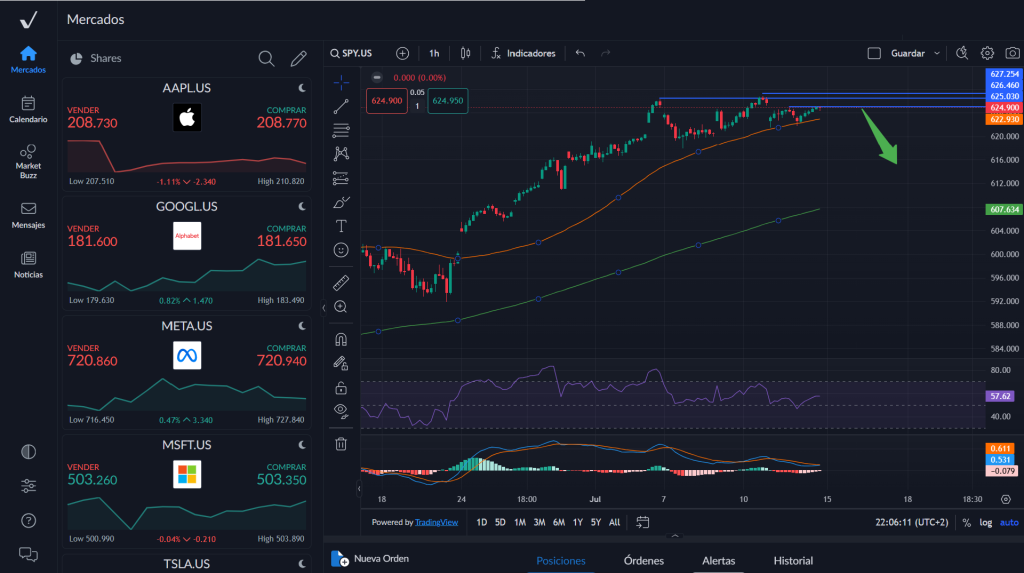Search the Shares list with magnifier
This screenshot has height=573, width=1024.
266,59
